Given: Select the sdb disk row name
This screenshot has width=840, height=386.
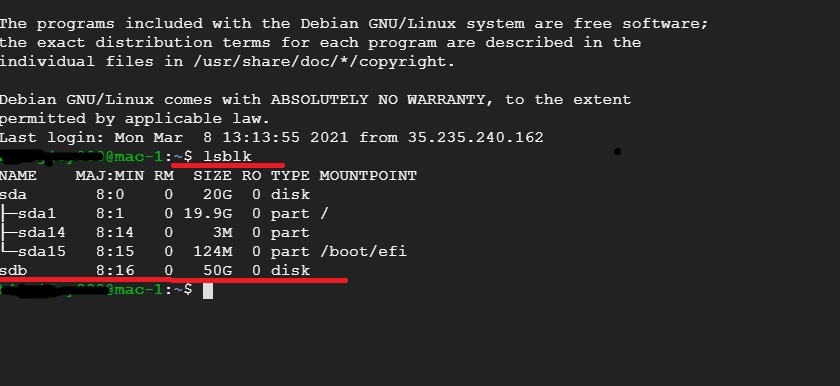Looking at the screenshot, I should (x=13, y=270).
